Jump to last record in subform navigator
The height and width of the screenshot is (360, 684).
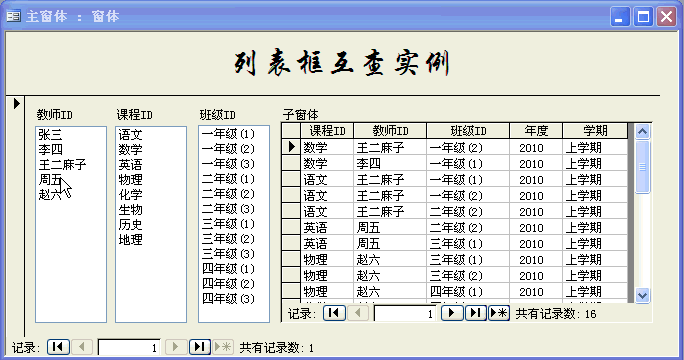(475, 313)
